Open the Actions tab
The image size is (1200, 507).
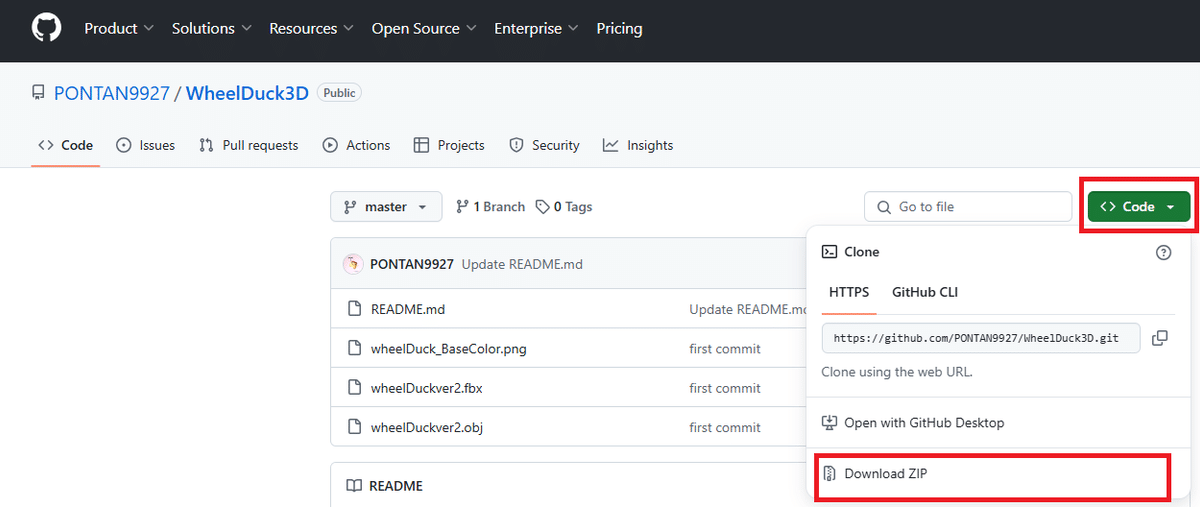(357, 145)
